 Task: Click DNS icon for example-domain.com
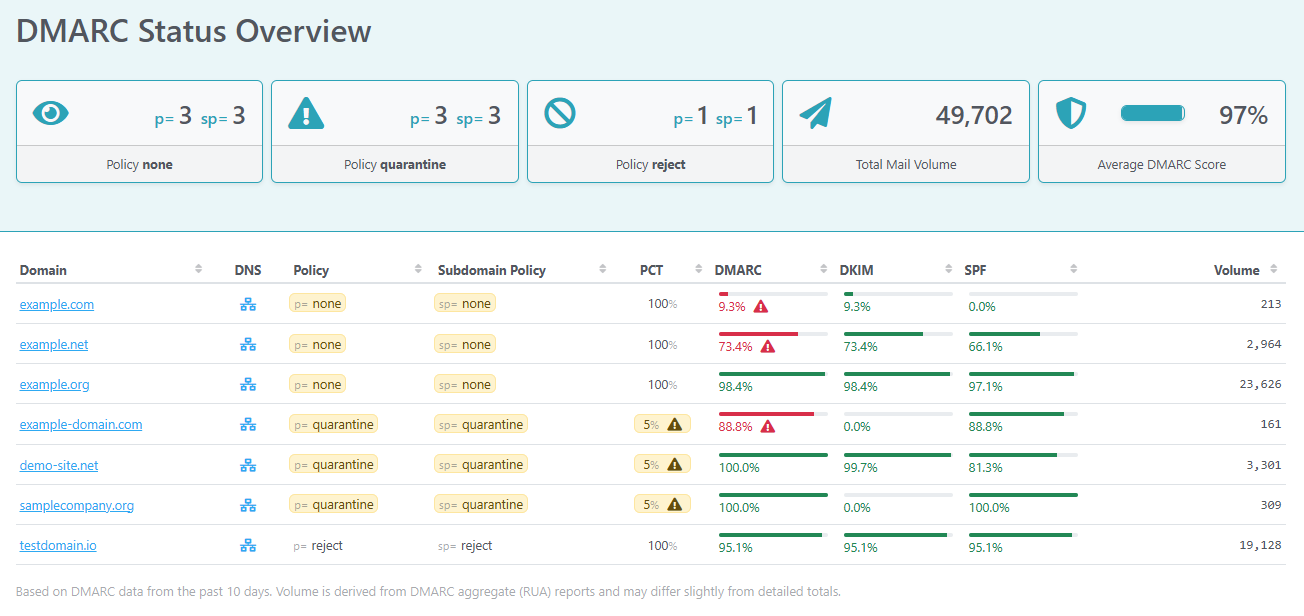point(248,425)
